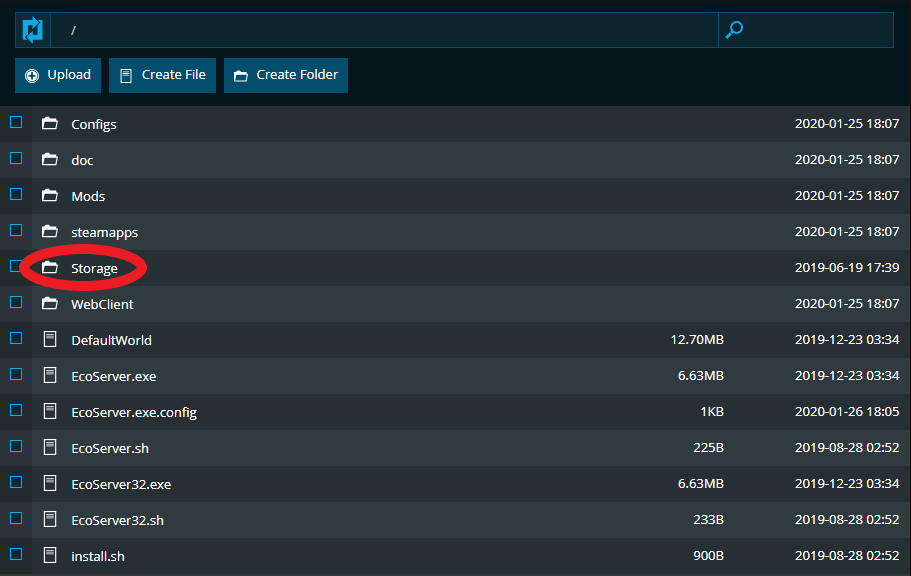This screenshot has width=911, height=576.
Task: Open the EcoServer.sh file
Action: pyautogui.click(x=110, y=449)
